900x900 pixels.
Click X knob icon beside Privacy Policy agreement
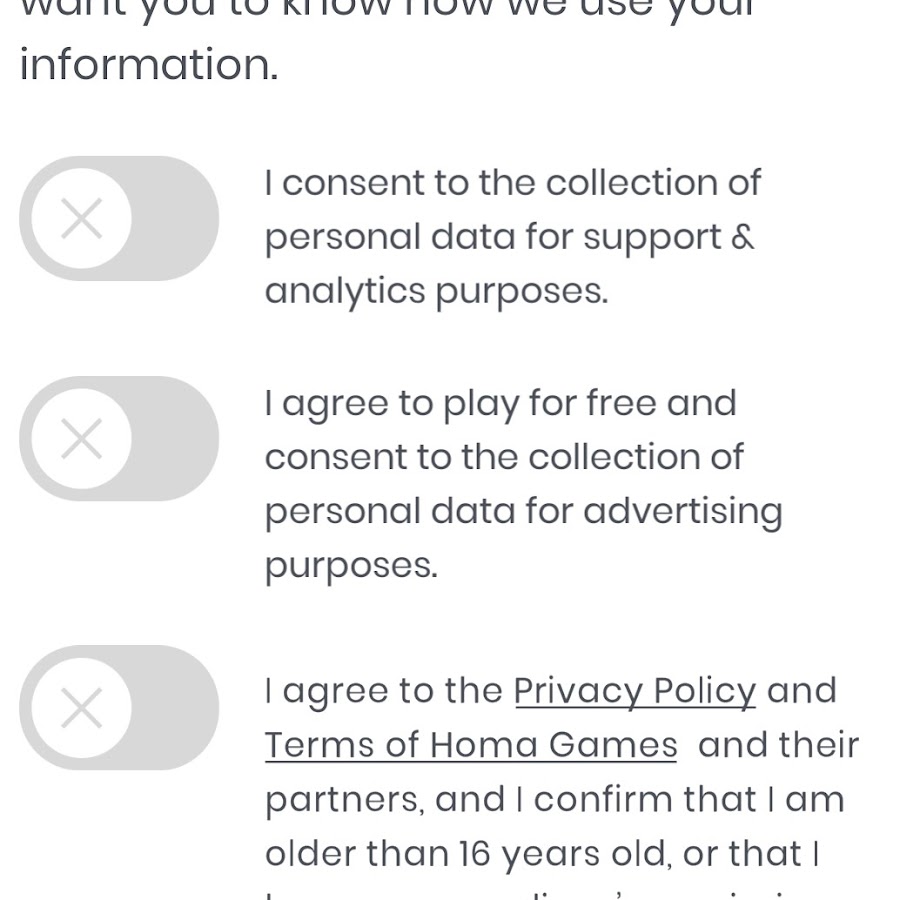(81, 708)
